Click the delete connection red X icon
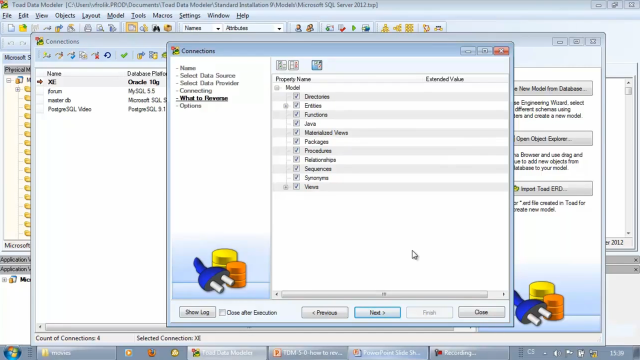This screenshot has width=640, height=360. (96, 56)
